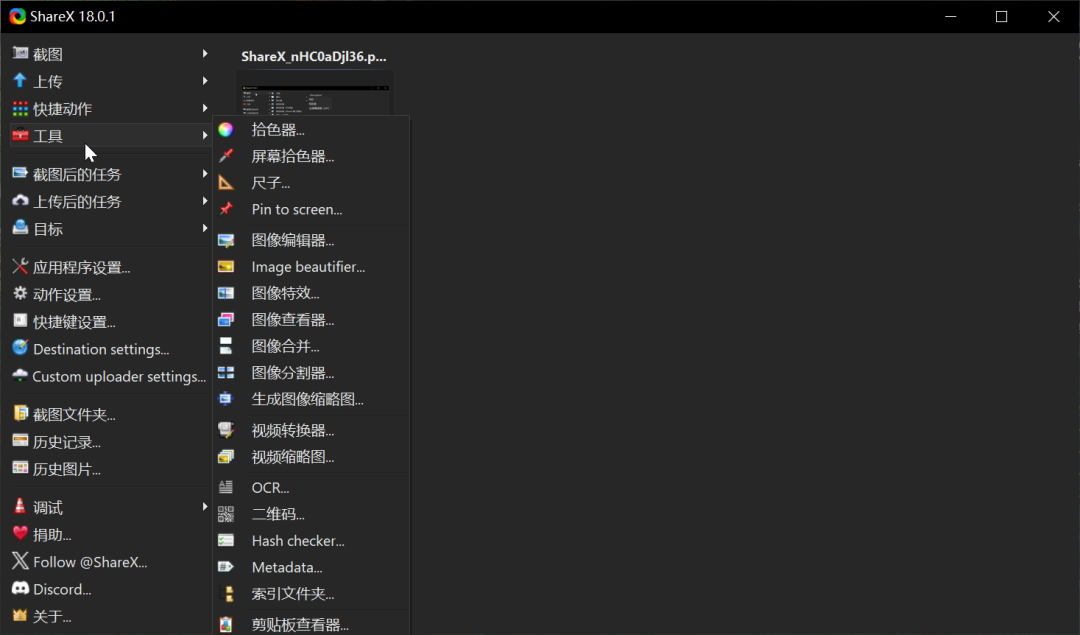Click 捐助 donate entry
Image resolution: width=1080 pixels, height=635 pixels.
(110, 534)
